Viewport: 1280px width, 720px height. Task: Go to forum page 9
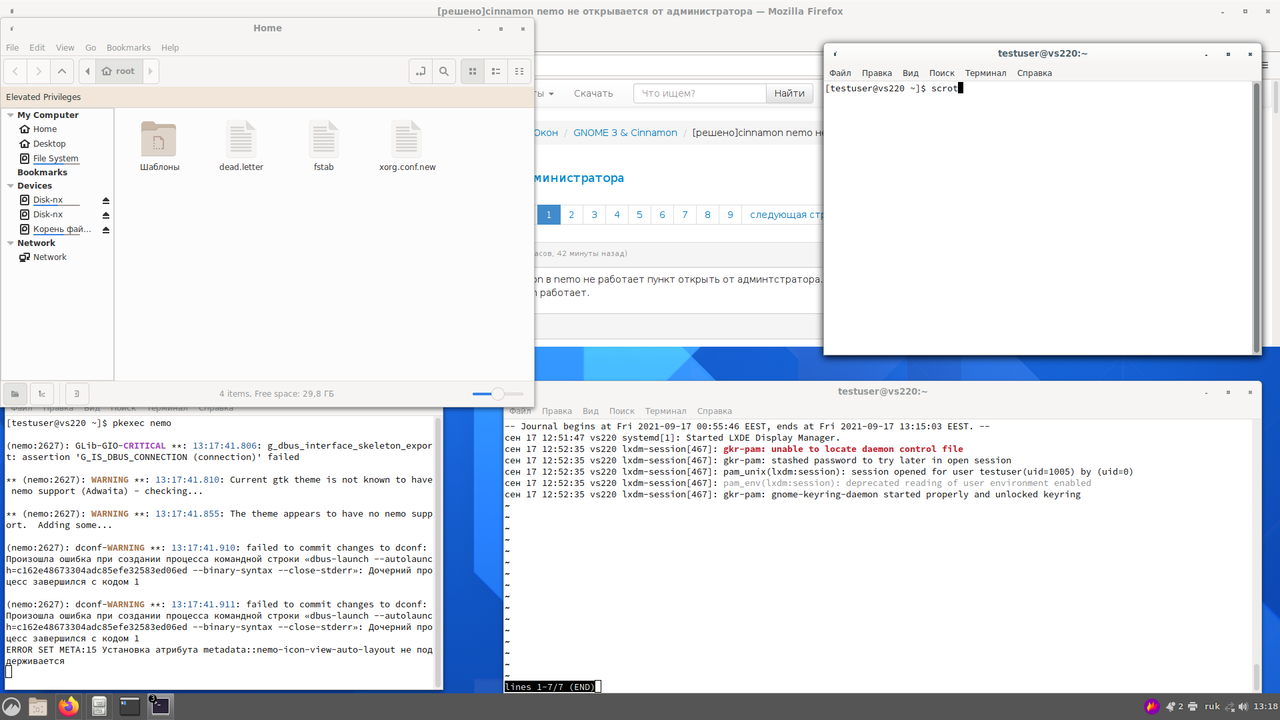pyautogui.click(x=730, y=215)
